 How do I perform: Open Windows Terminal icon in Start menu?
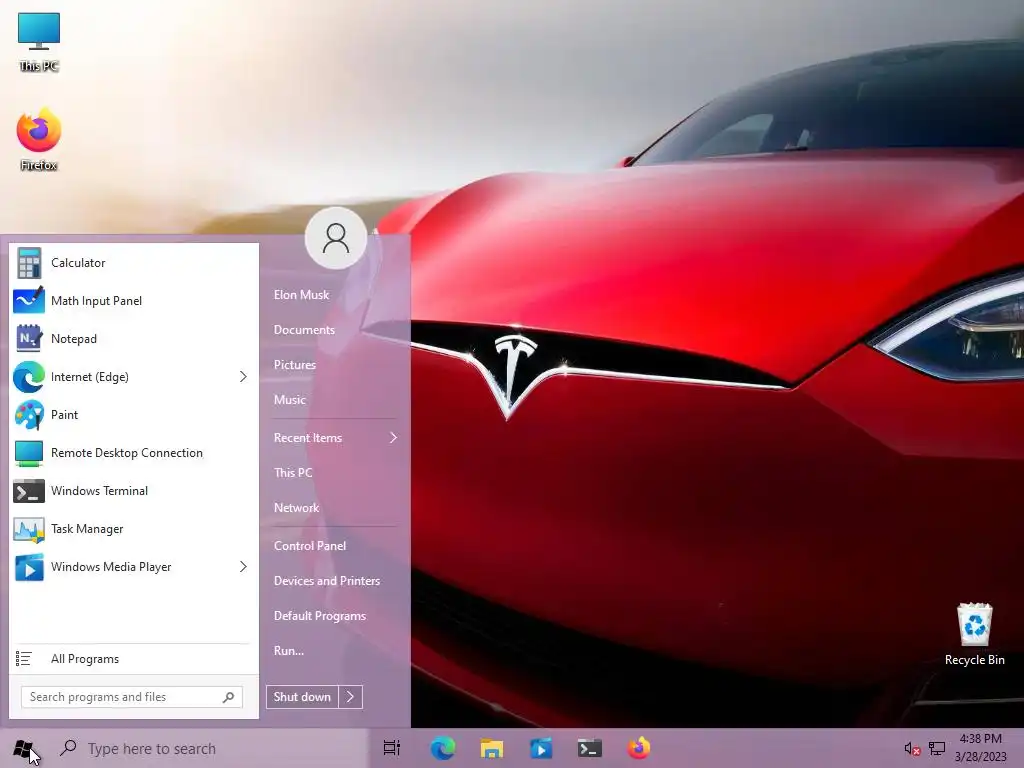pyautogui.click(x=29, y=491)
